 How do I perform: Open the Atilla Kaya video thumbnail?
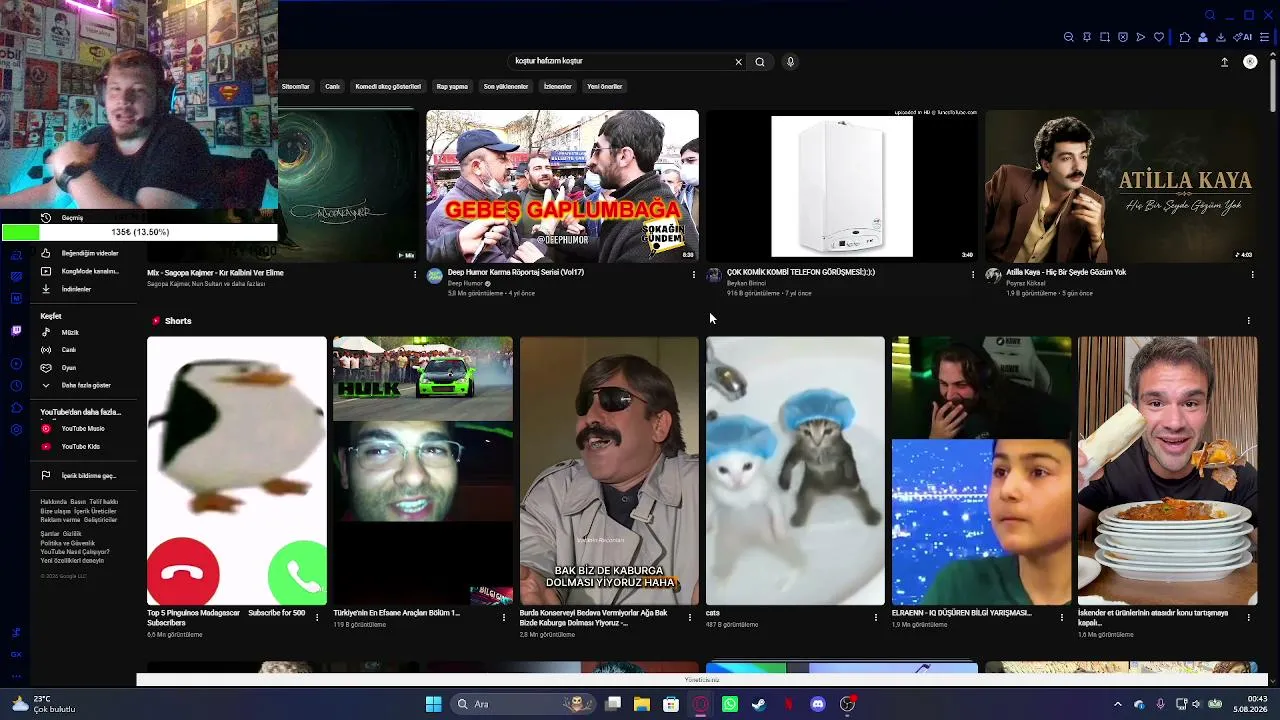tap(1121, 185)
